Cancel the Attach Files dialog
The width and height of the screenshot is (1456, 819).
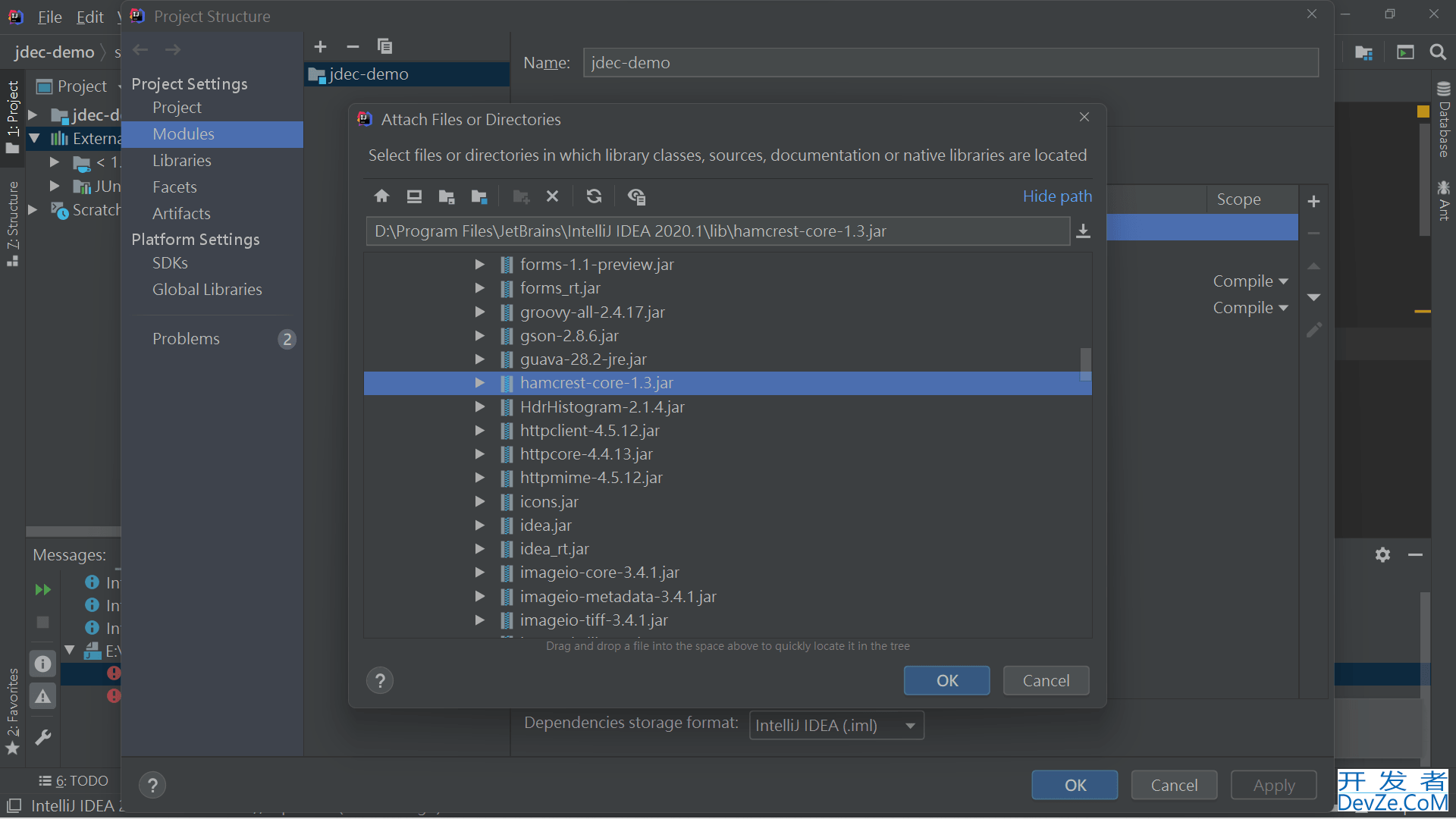click(x=1046, y=680)
